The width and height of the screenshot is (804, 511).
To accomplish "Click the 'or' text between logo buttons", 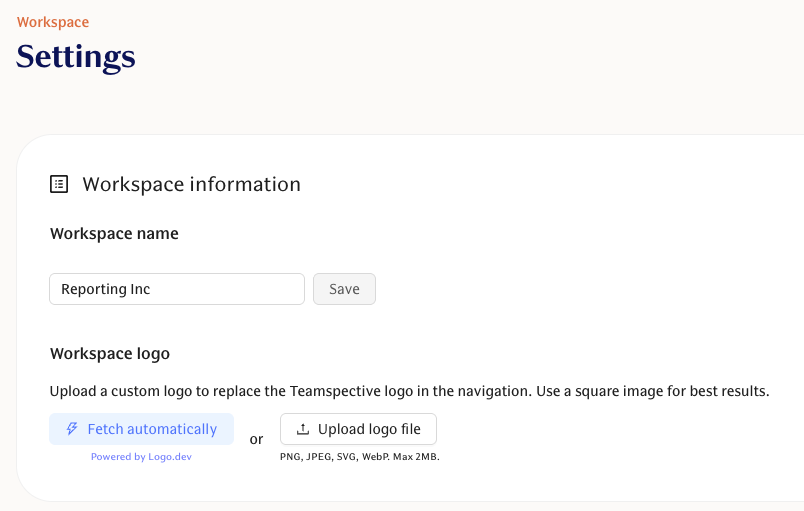I will coord(256,439).
